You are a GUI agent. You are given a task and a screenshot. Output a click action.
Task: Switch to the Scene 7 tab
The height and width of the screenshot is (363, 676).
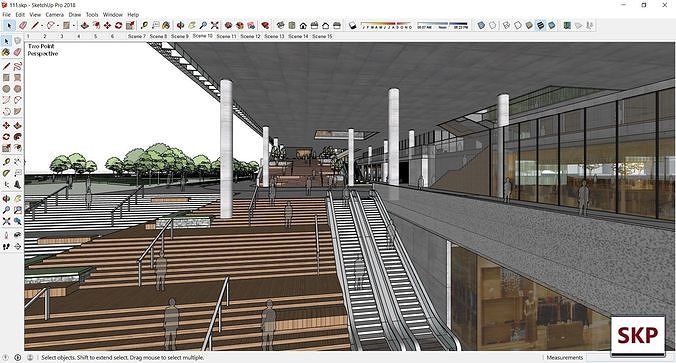pyautogui.click(x=137, y=37)
